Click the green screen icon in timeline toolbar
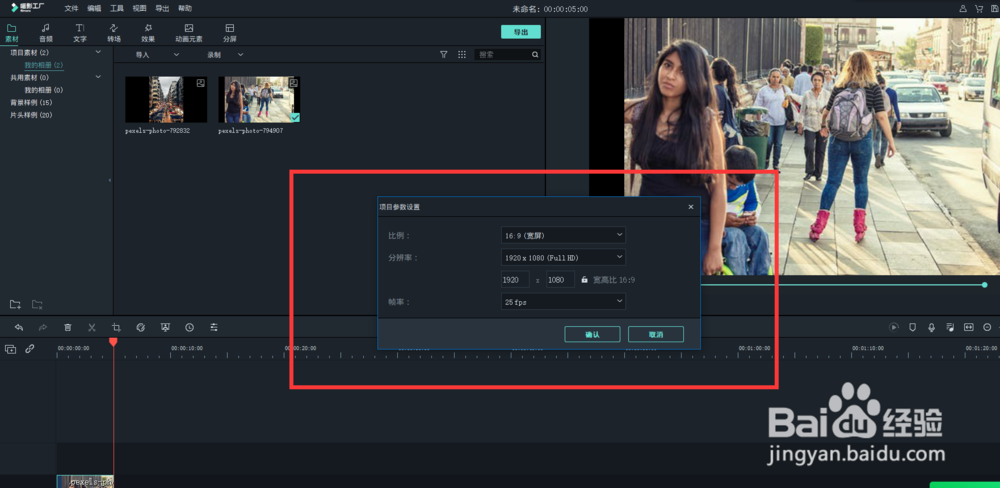 pos(165,327)
